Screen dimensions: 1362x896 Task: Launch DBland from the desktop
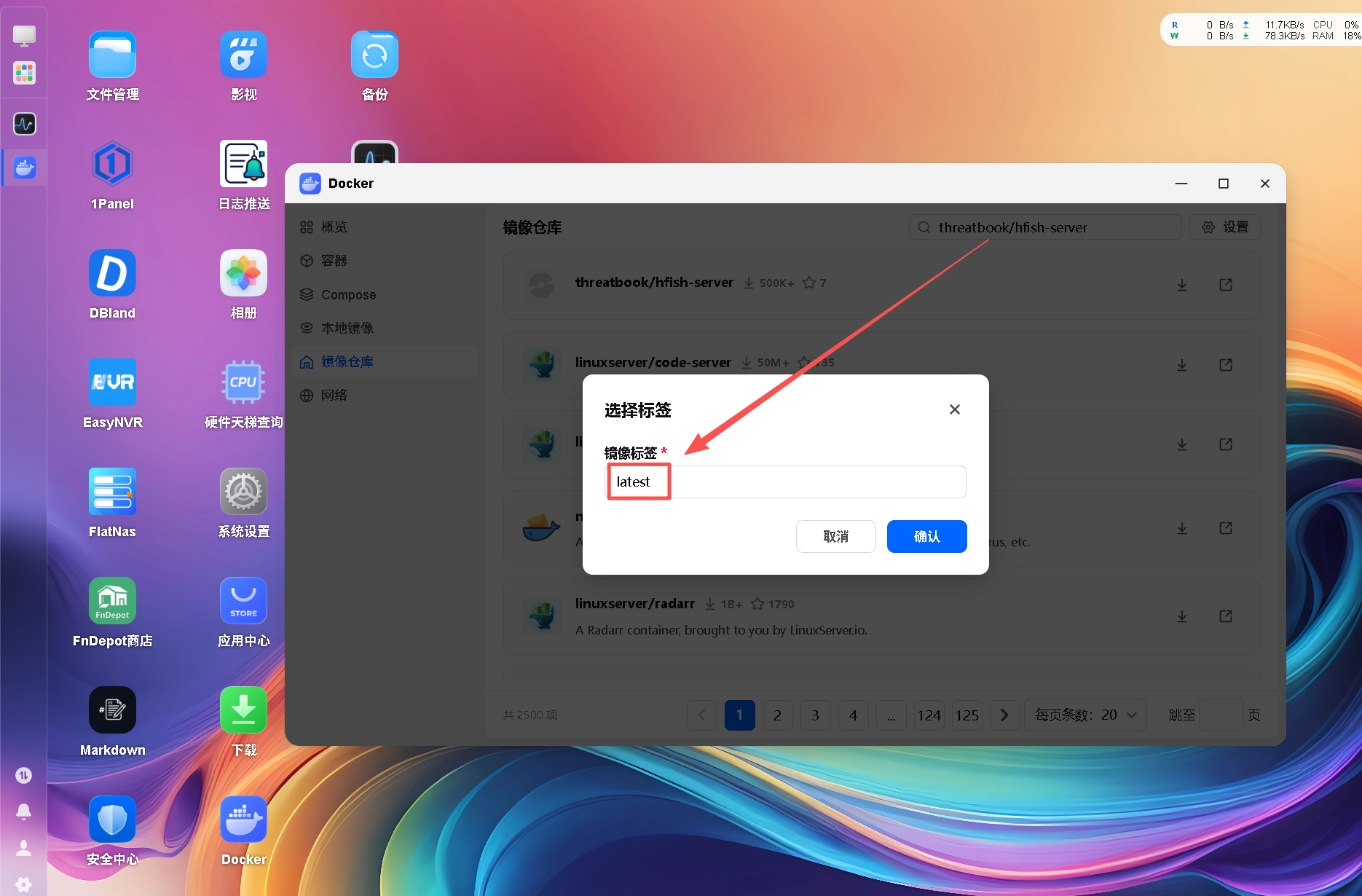(x=112, y=273)
